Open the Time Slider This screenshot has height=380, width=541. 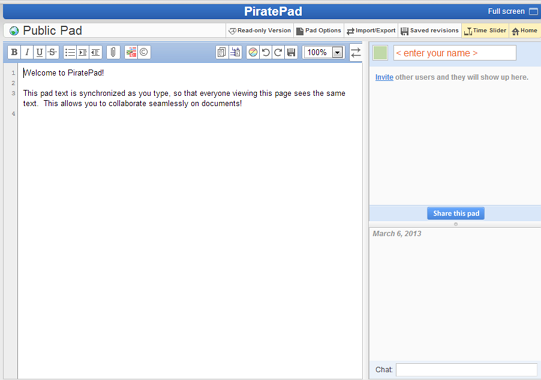pos(485,31)
